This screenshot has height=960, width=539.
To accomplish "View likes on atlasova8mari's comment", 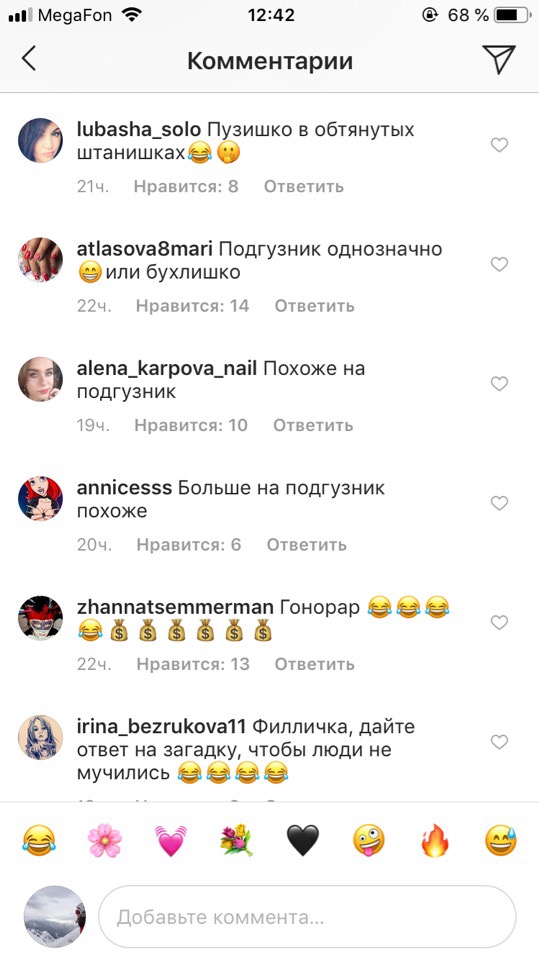I will pos(192,306).
